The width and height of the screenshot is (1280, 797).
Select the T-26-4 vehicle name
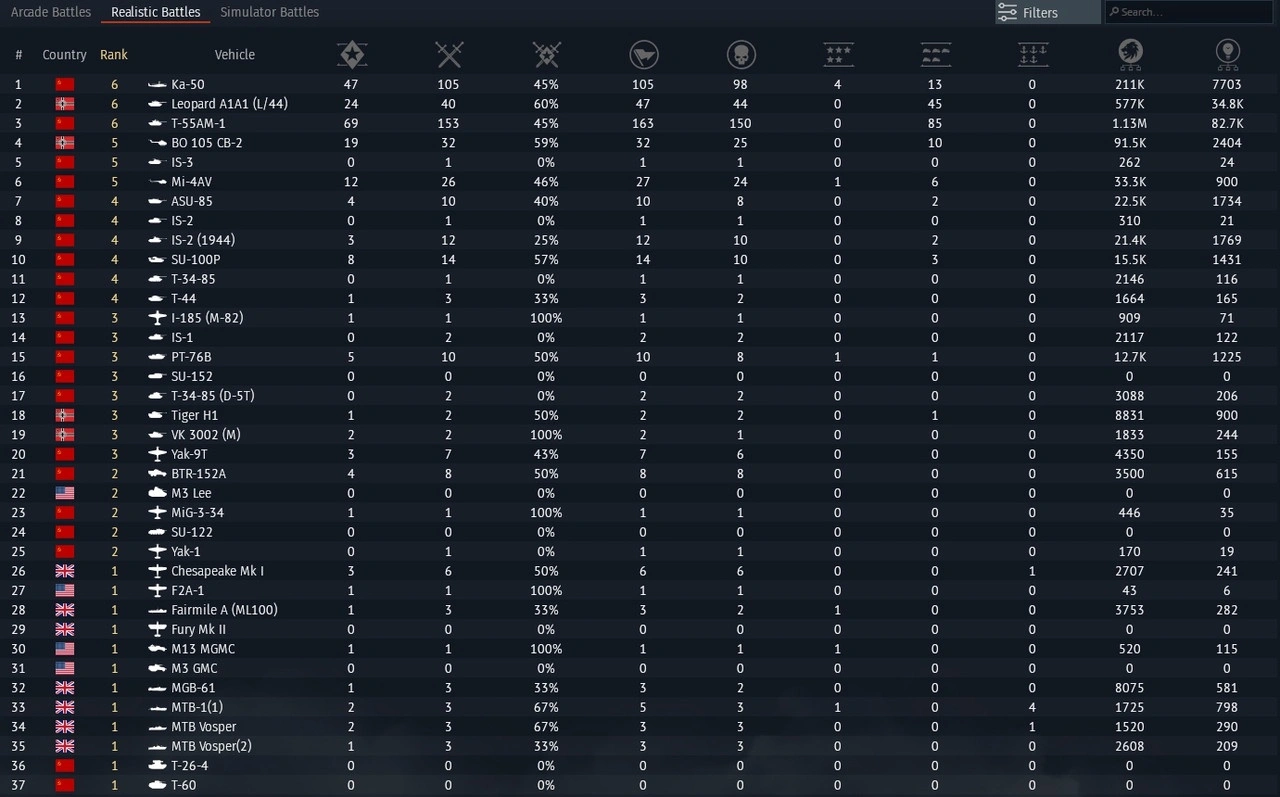pyautogui.click(x=190, y=766)
